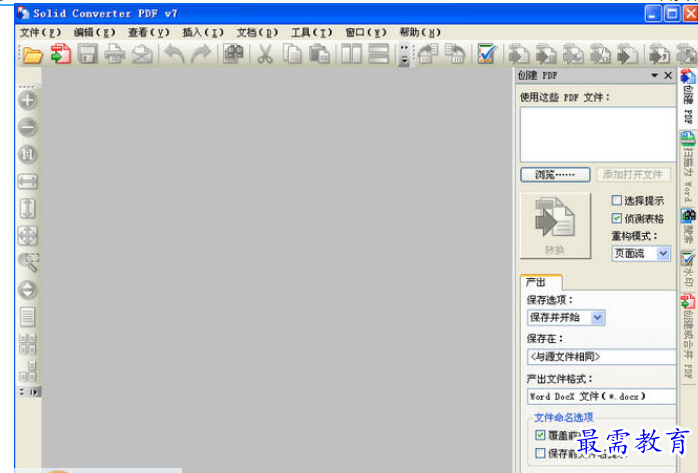Select the 产出 tab
This screenshot has width=698, height=473.
541,282
